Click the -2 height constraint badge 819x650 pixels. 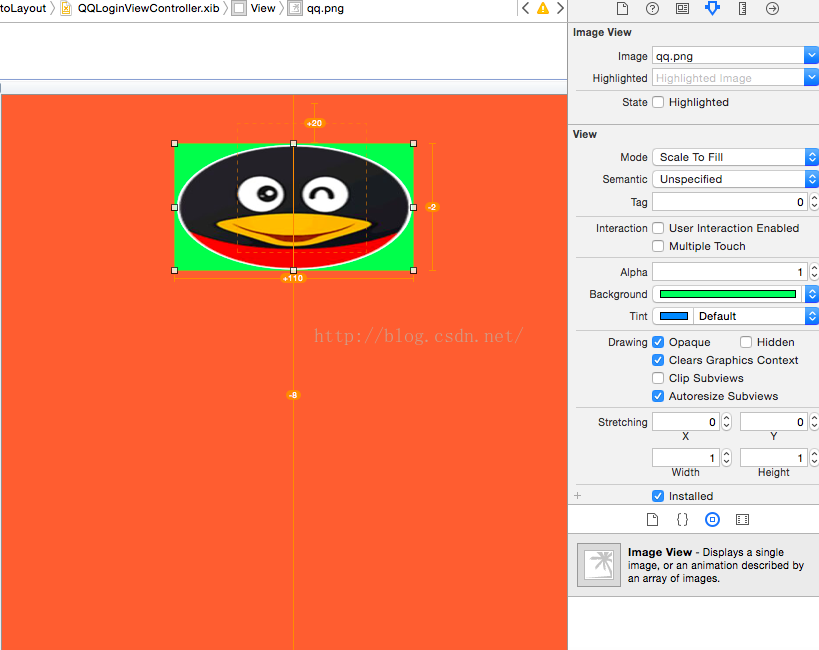click(432, 207)
